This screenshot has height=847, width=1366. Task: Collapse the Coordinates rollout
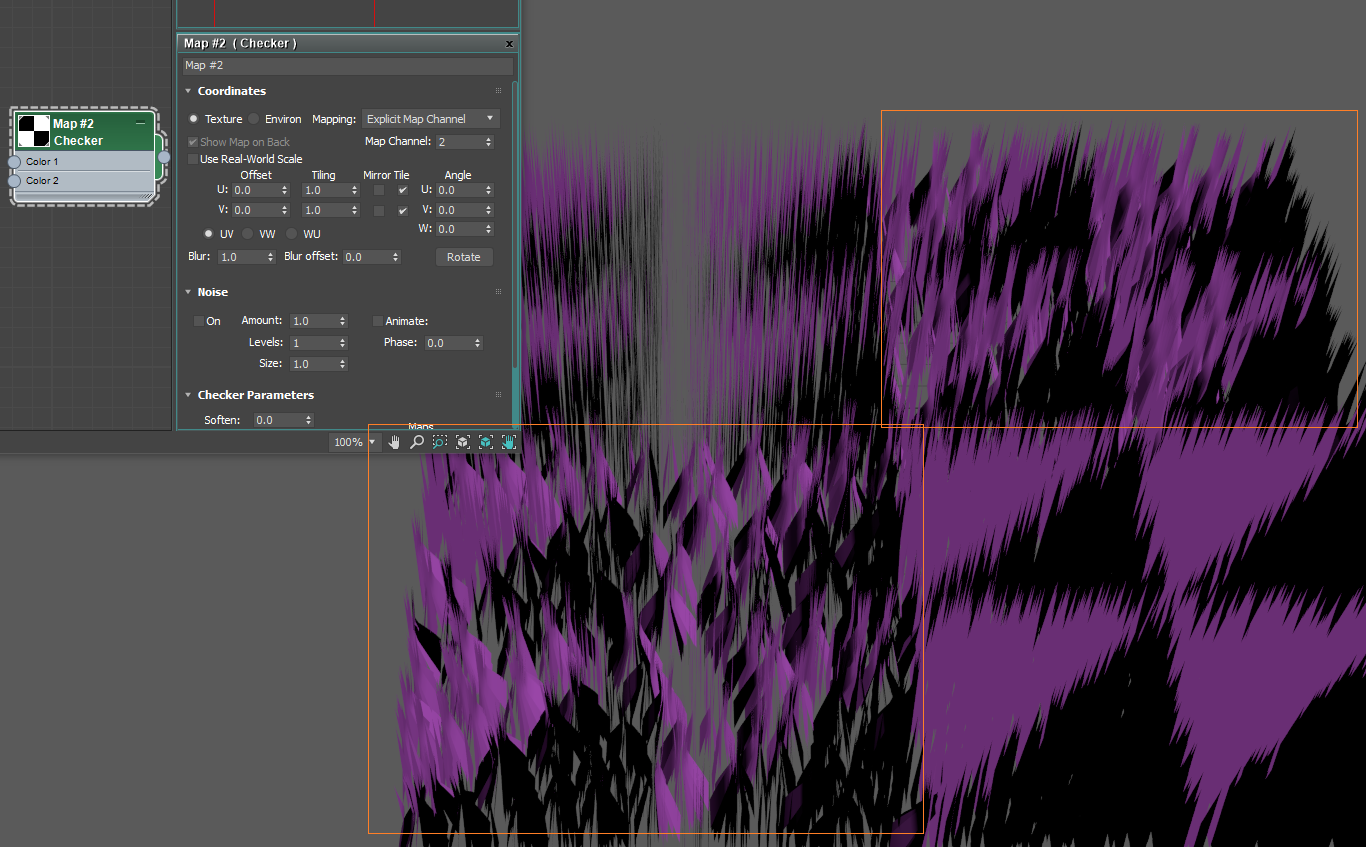tap(188, 91)
